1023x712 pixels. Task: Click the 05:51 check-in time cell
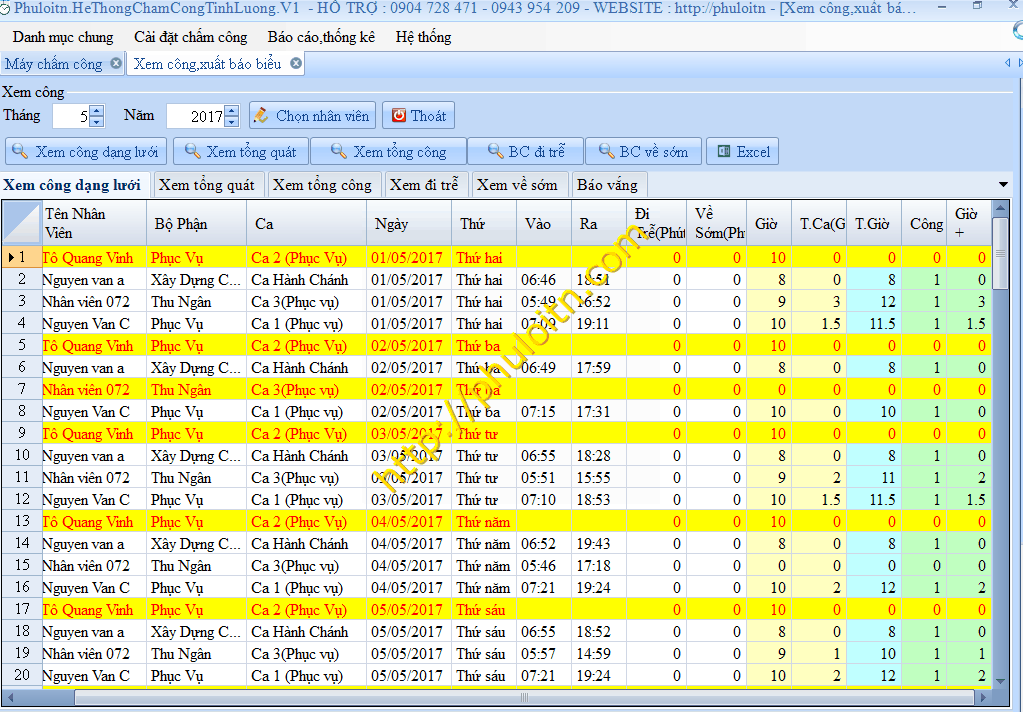[544, 478]
